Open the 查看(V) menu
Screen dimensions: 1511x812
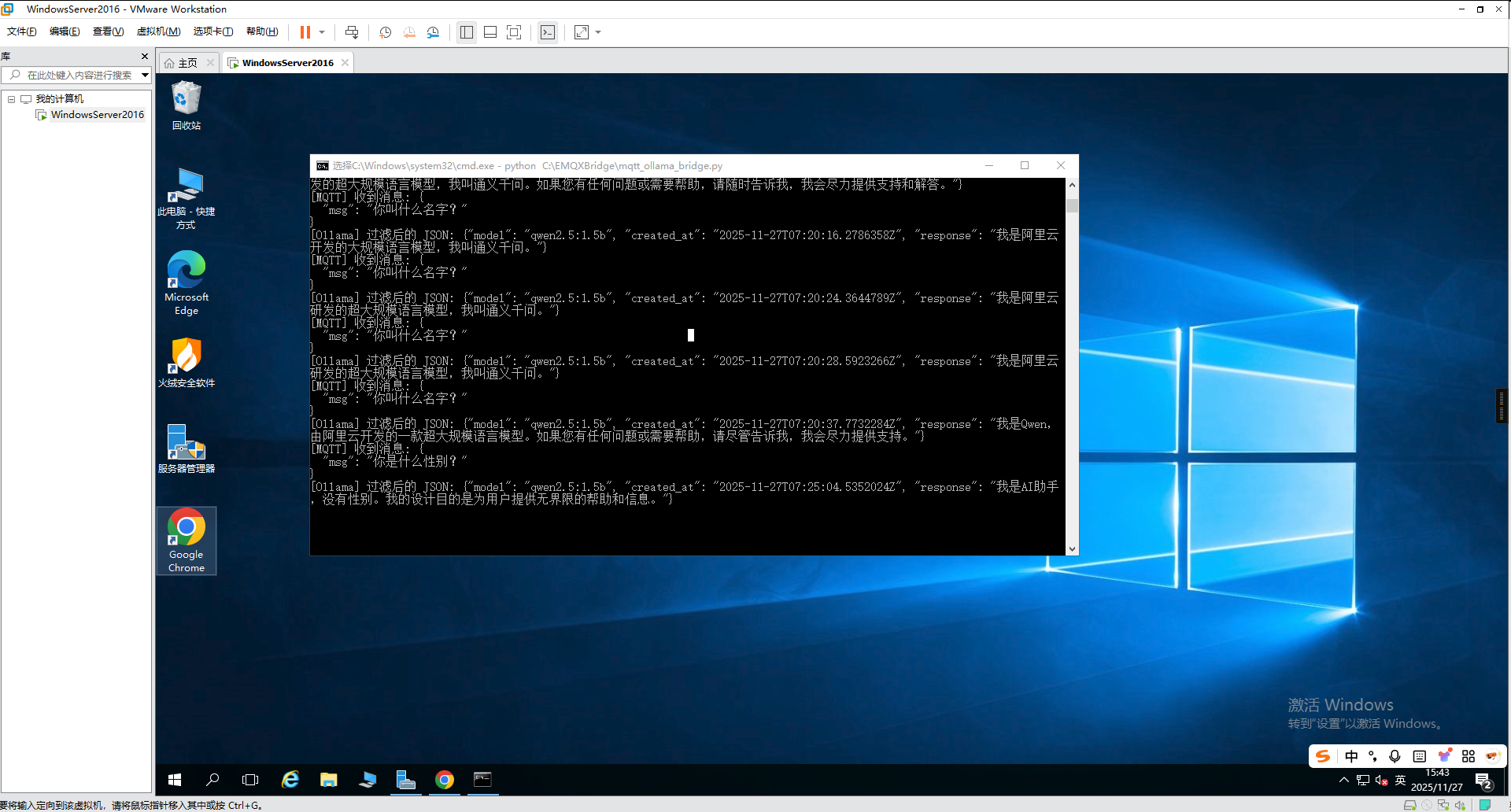coord(108,31)
